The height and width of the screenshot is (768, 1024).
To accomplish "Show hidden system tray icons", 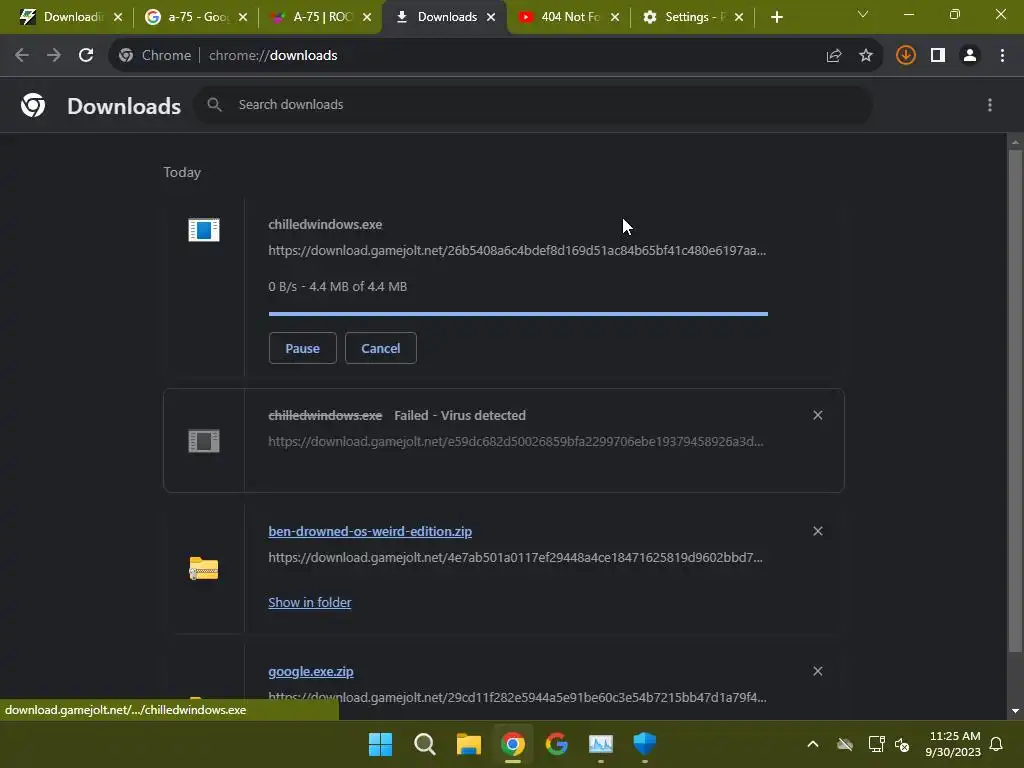I will pyautogui.click(x=813, y=744).
